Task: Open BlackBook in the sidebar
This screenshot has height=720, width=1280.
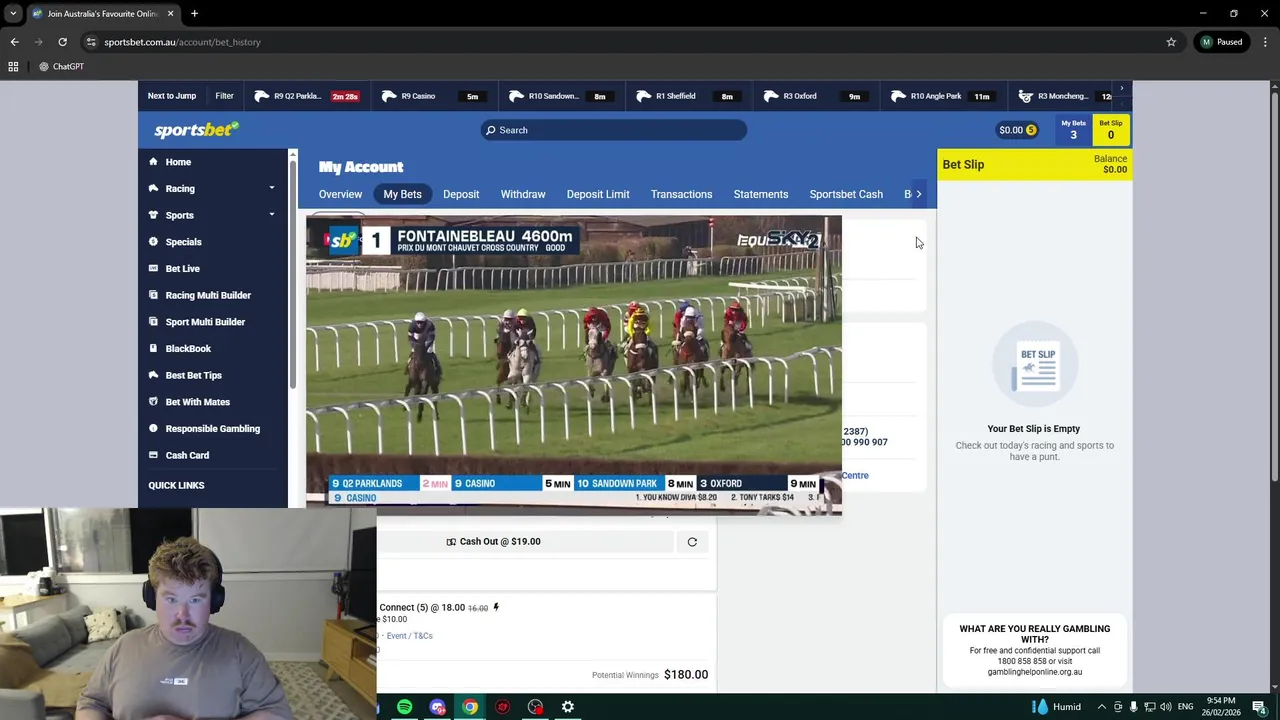Action: click(188, 349)
